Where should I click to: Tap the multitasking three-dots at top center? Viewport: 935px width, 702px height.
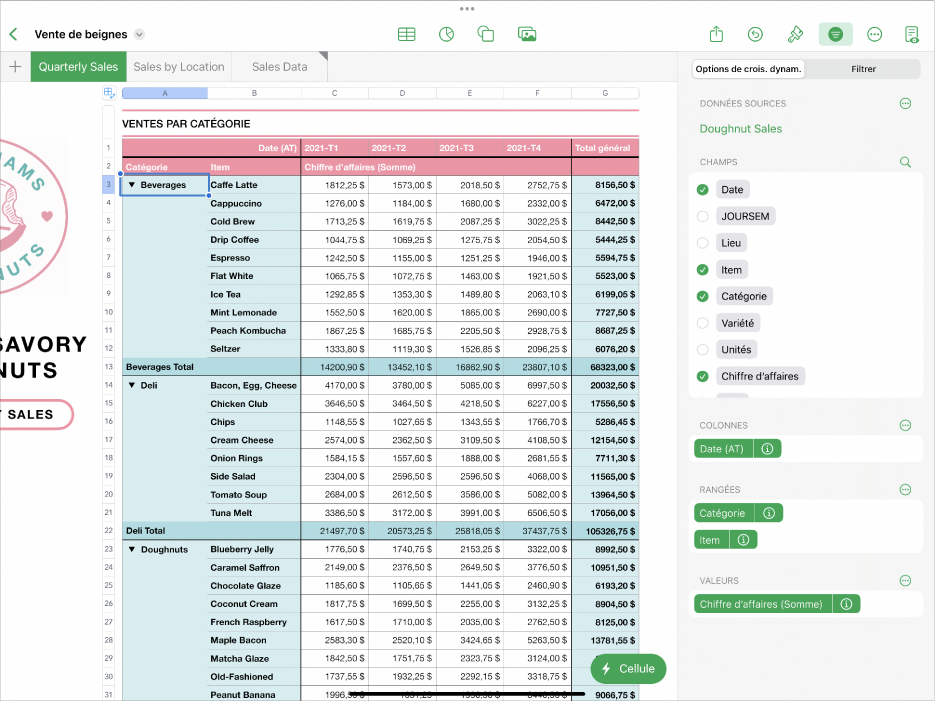tap(467, 8)
